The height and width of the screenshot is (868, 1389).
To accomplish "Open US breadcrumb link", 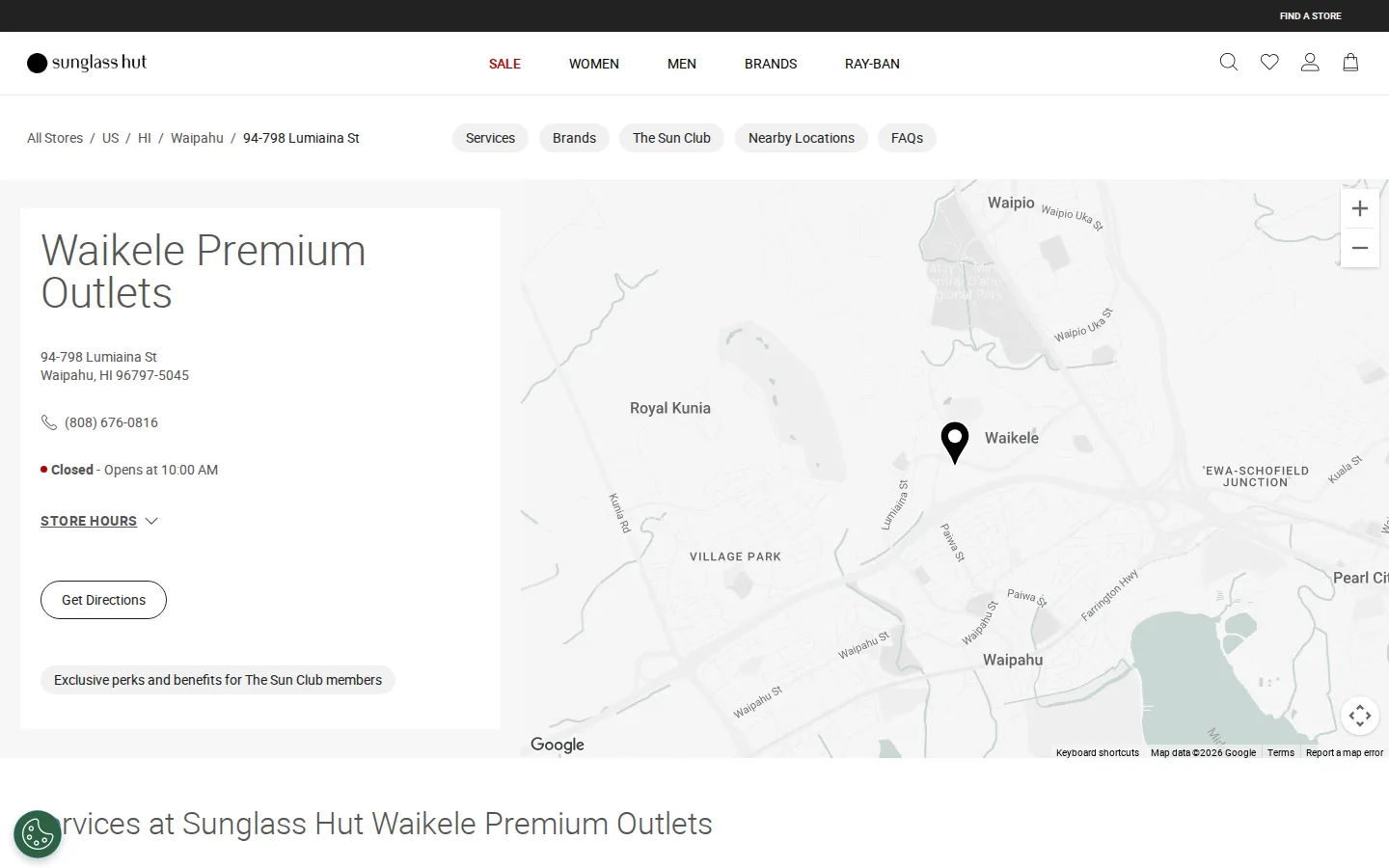I will [111, 138].
